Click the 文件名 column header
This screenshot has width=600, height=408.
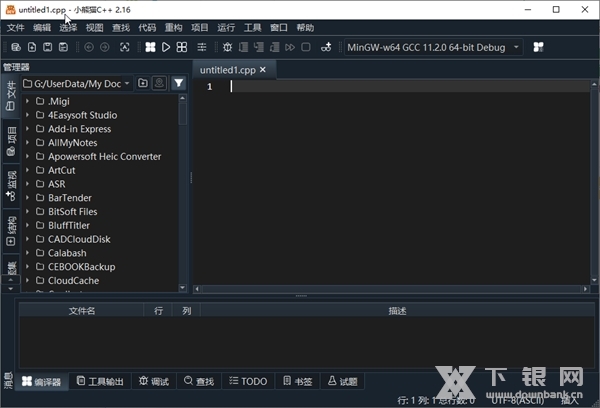(x=82, y=311)
